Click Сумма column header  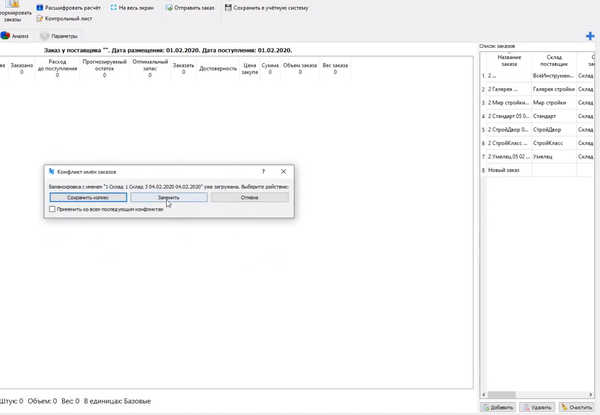point(270,68)
